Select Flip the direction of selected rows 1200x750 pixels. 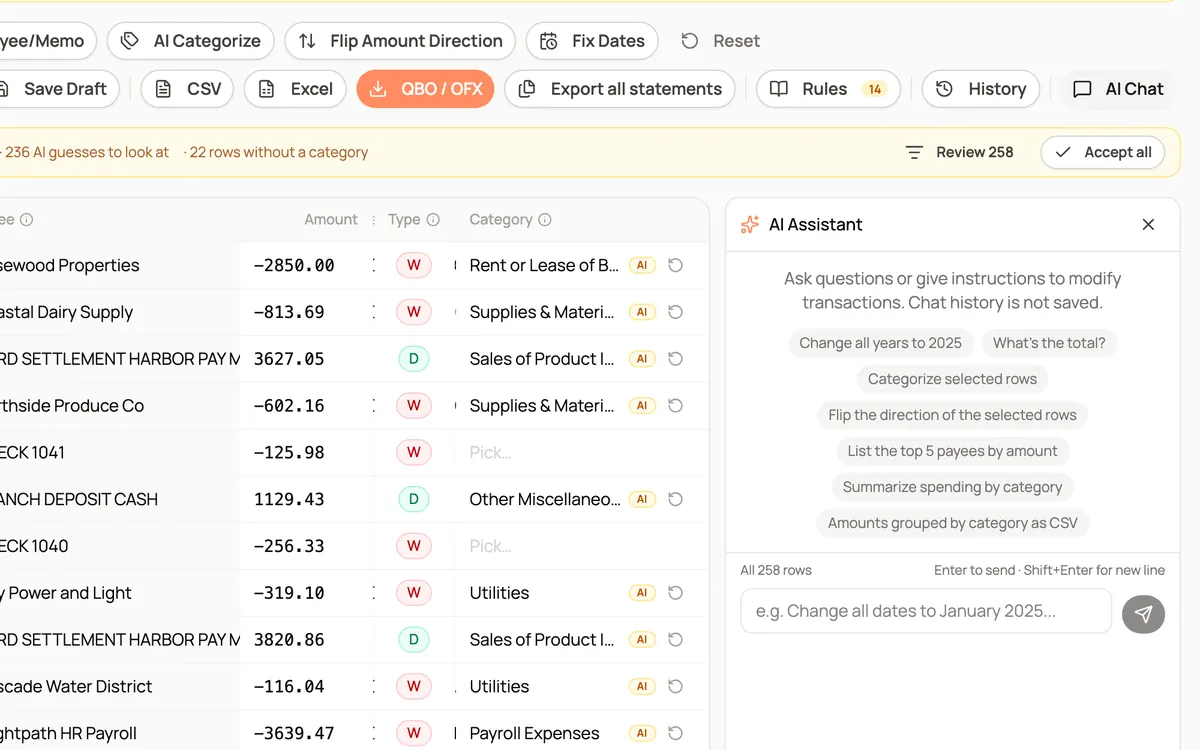tap(952, 415)
